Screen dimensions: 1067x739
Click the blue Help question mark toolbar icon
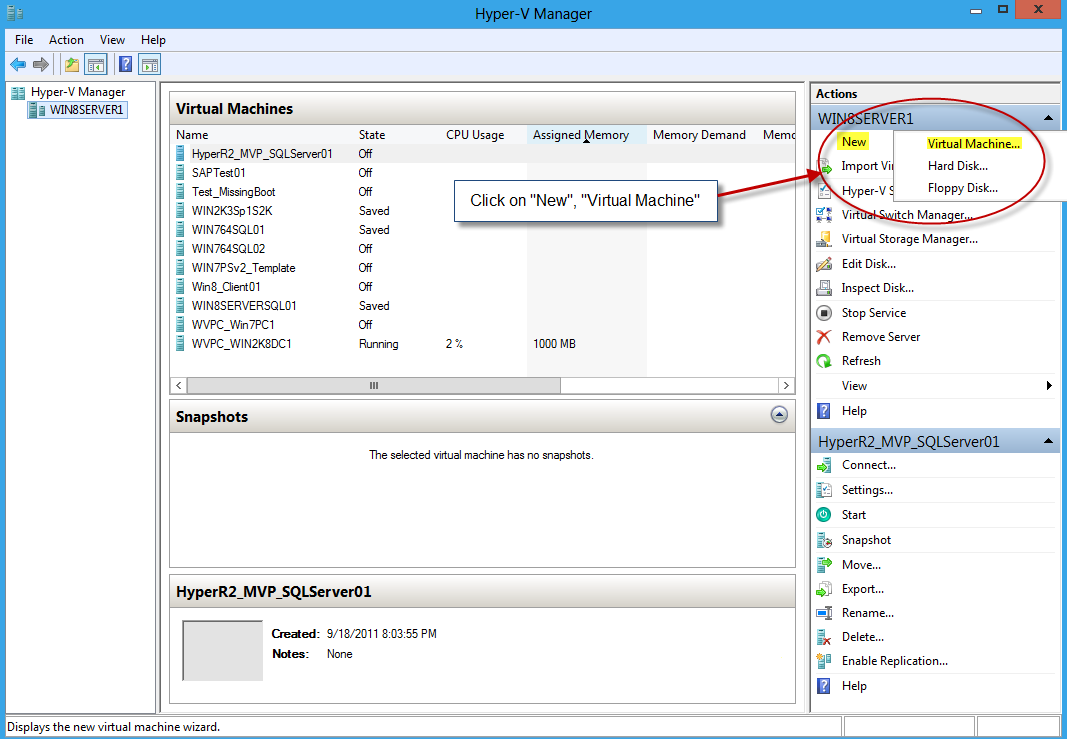[x=125, y=65]
